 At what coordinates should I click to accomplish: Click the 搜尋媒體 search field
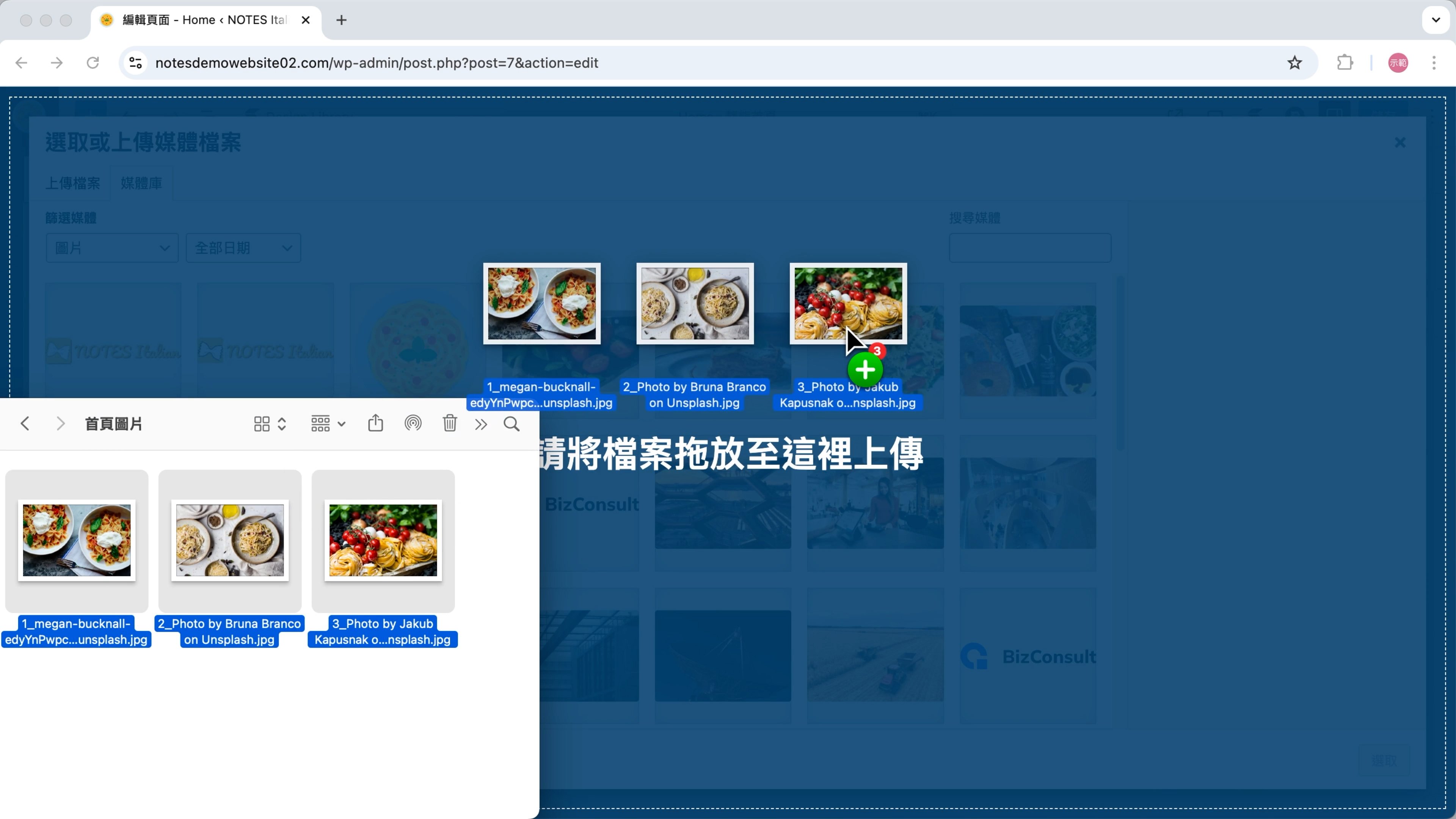[1030, 248]
